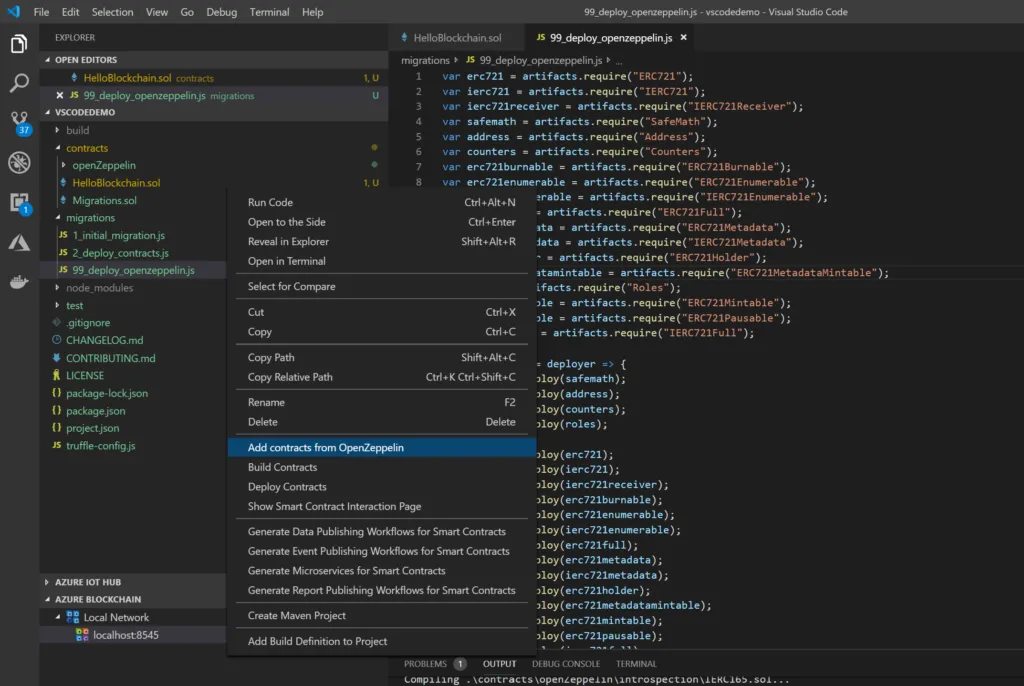Image resolution: width=1024 pixels, height=686 pixels.
Task: Click the package-lock.json braces icon
Action: (57, 393)
